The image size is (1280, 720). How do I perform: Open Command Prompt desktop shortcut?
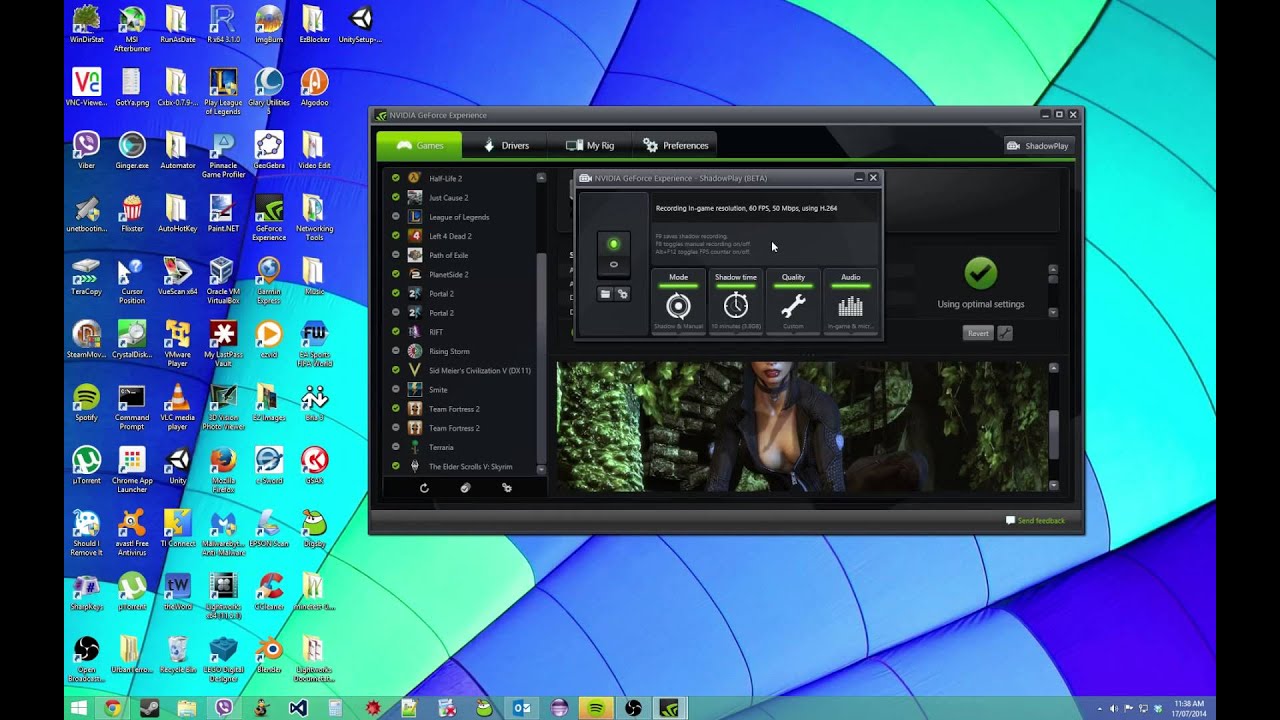[132, 406]
